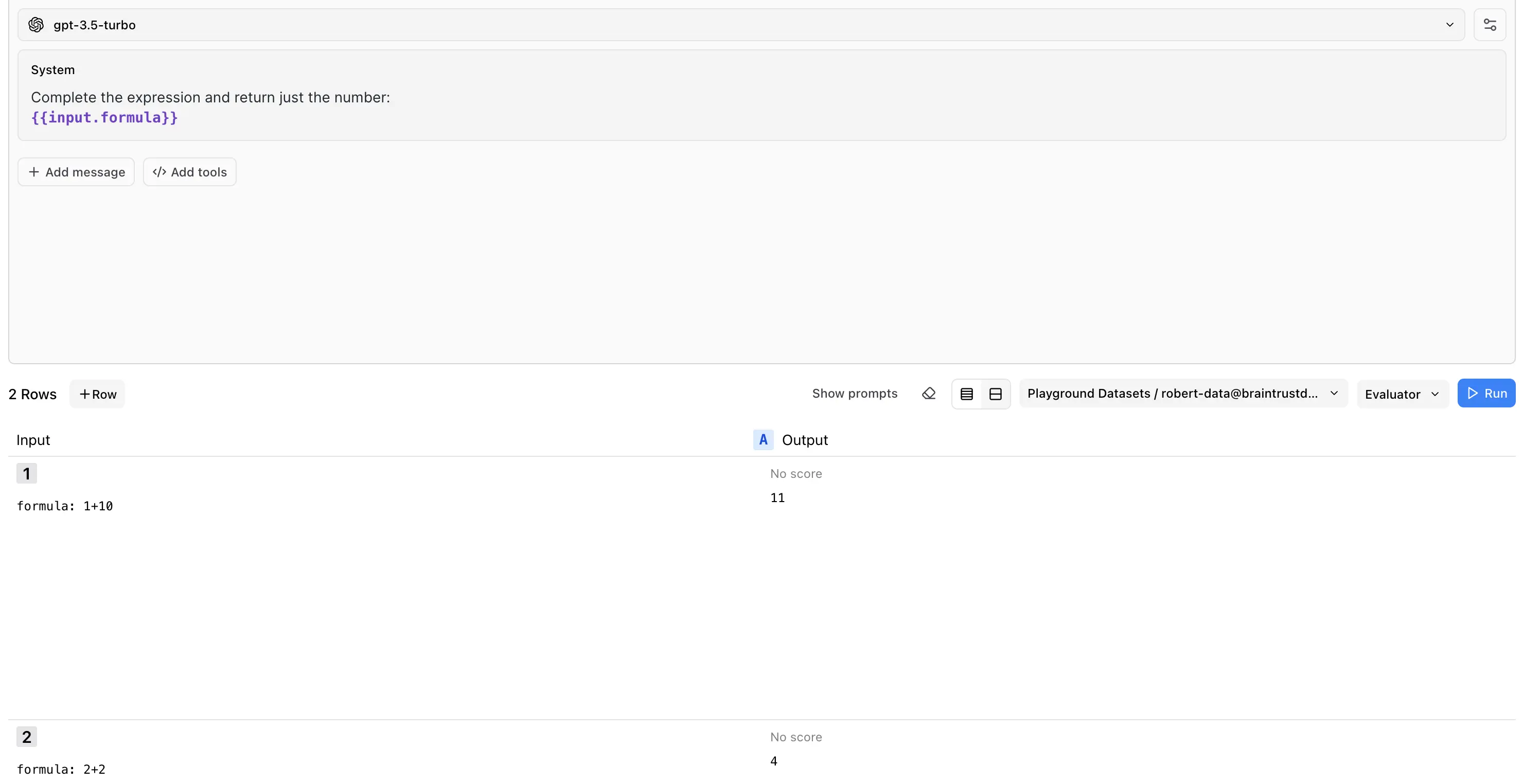Add a new row to the dataset
The image size is (1523, 784).
pyautogui.click(x=97, y=393)
